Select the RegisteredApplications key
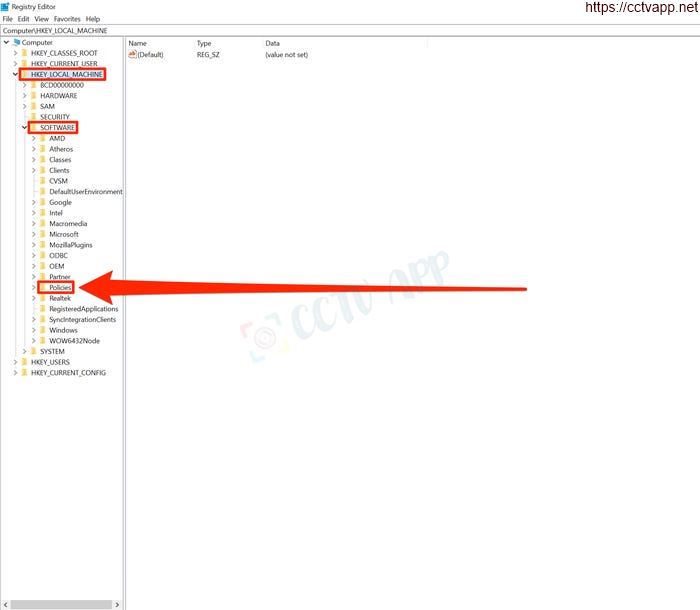The width and height of the screenshot is (700, 610). point(83,309)
